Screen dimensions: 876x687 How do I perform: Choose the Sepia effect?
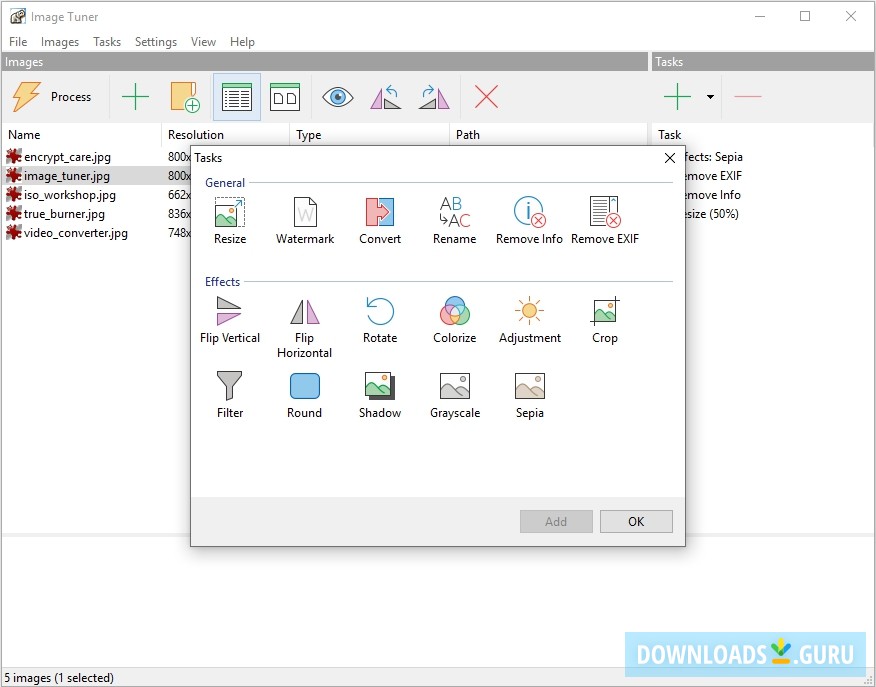pyautogui.click(x=529, y=394)
